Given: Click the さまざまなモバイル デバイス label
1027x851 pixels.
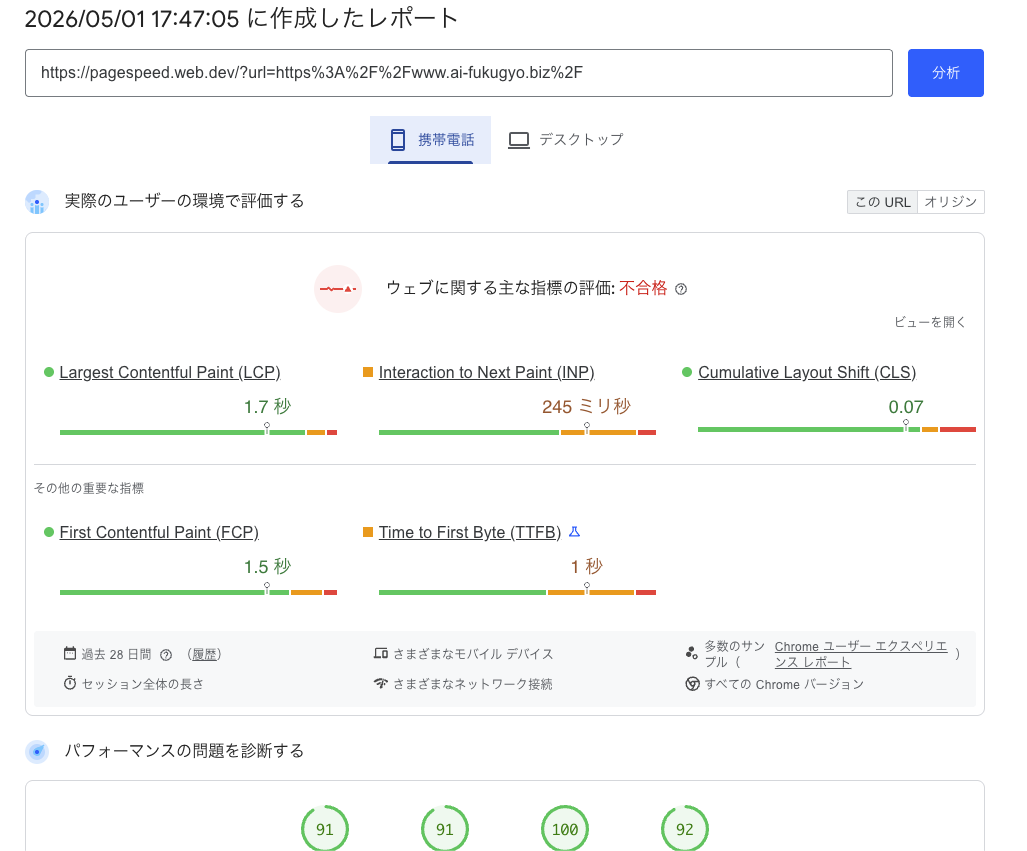Looking at the screenshot, I should point(473,654).
